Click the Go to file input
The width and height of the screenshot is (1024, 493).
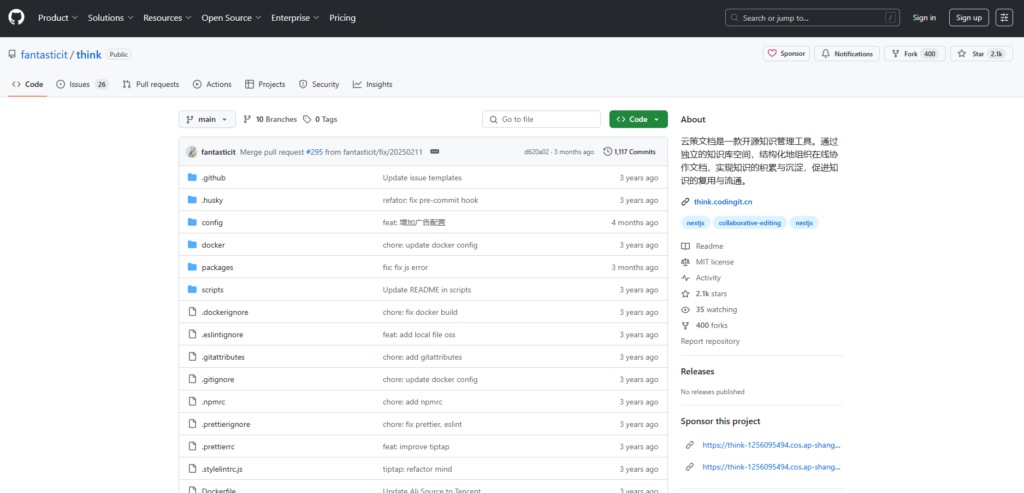click(541, 119)
